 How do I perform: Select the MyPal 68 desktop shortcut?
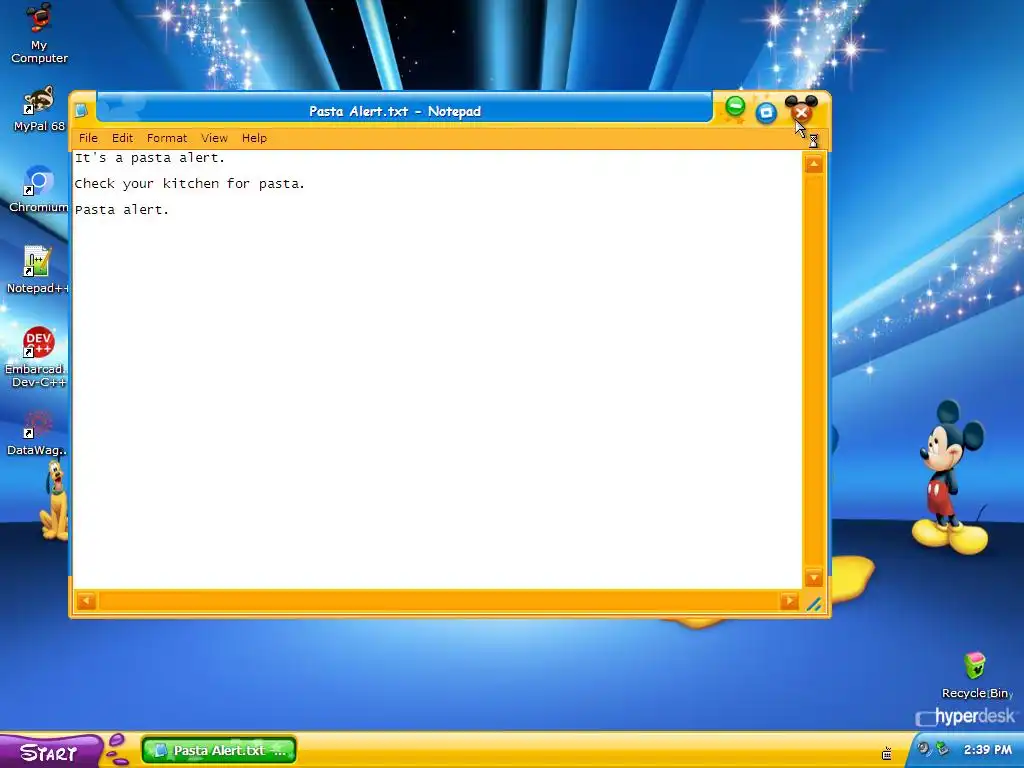click(x=39, y=109)
